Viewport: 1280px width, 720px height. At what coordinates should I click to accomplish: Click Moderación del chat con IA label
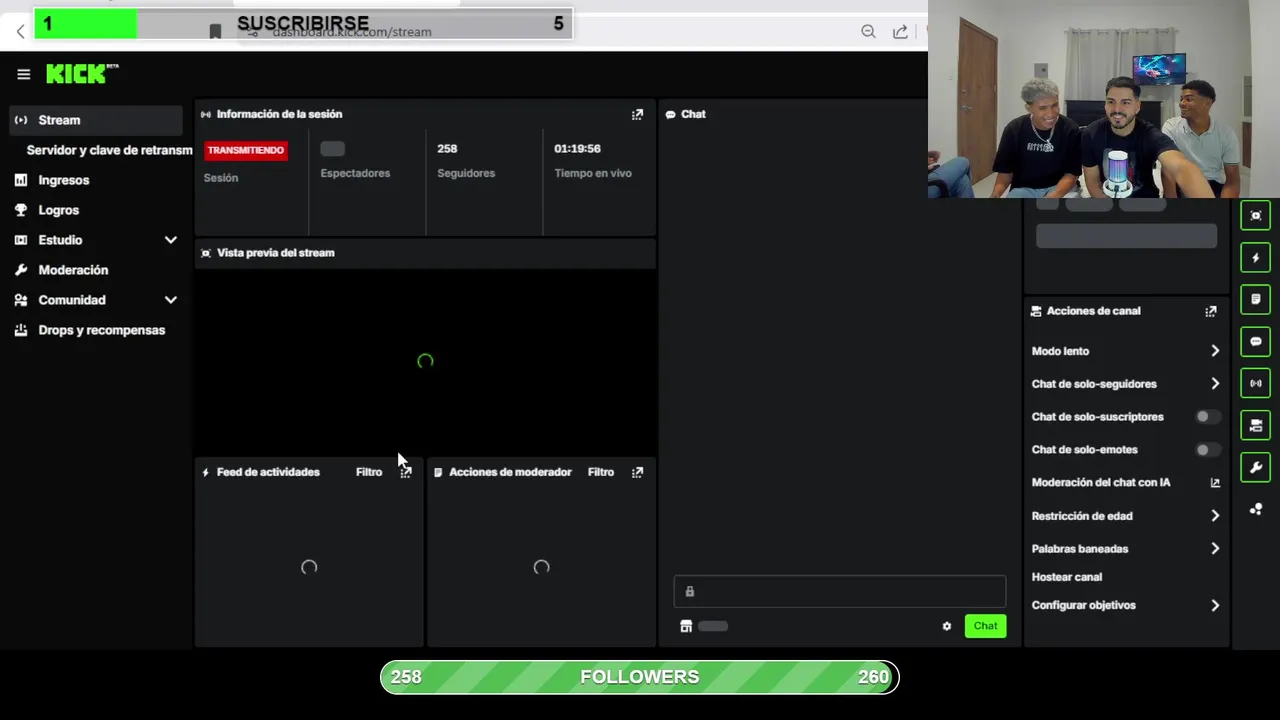(x=1101, y=482)
